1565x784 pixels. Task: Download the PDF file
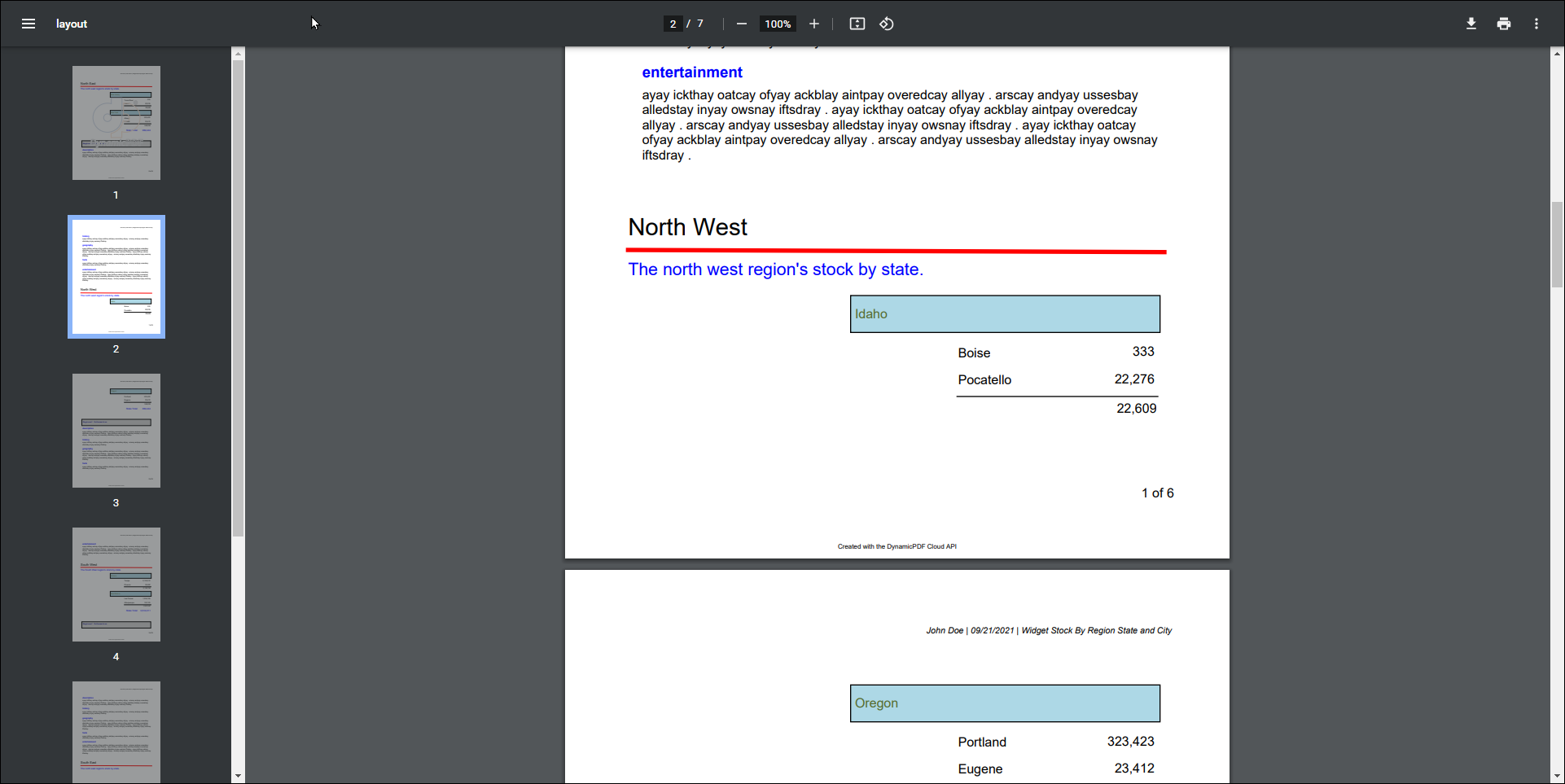point(1471,24)
